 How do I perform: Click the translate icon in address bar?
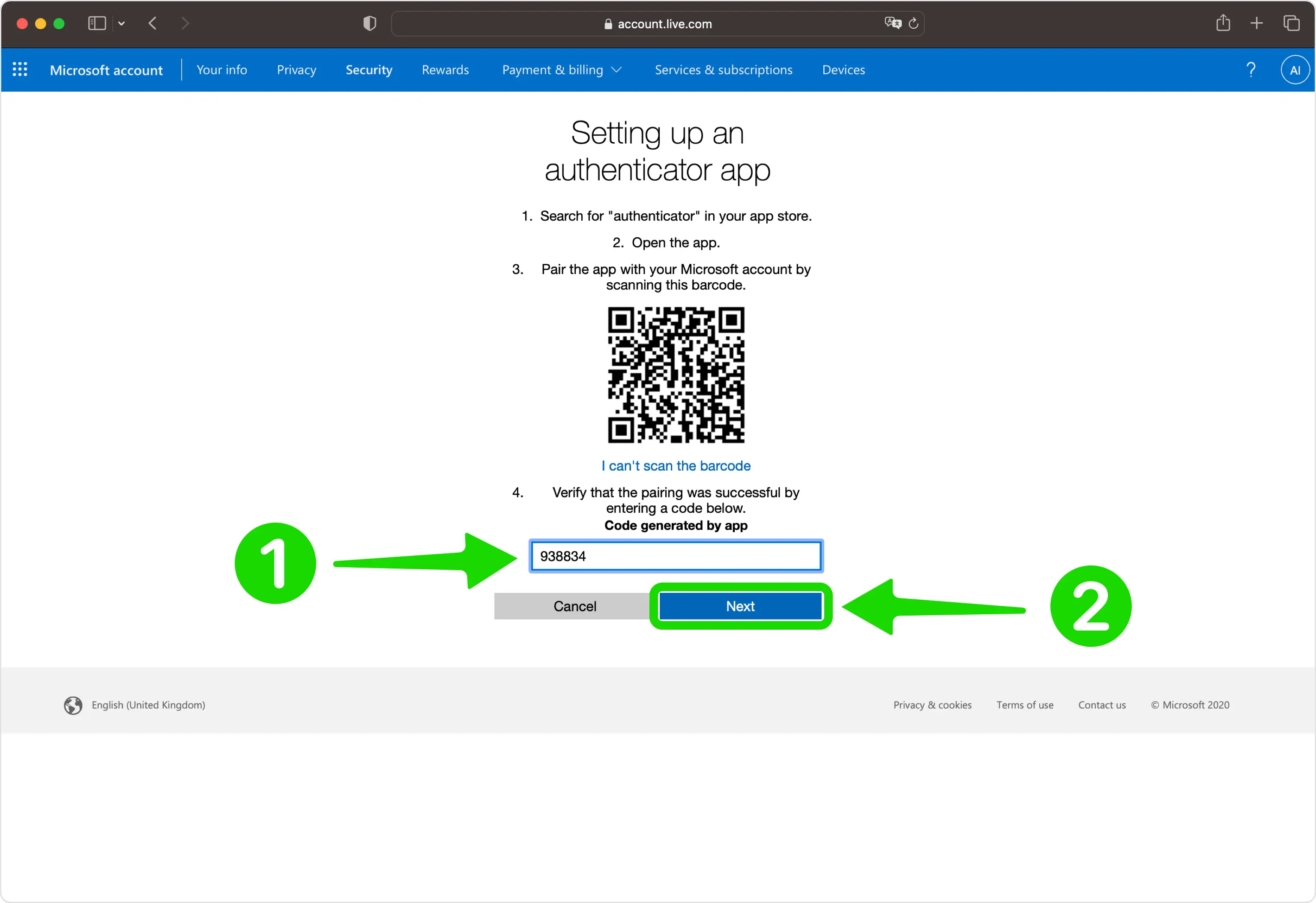click(x=893, y=23)
